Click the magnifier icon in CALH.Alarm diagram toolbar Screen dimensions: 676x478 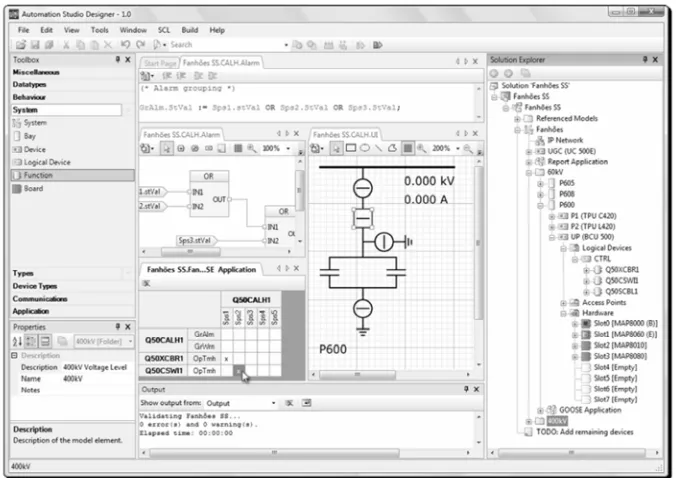252,148
